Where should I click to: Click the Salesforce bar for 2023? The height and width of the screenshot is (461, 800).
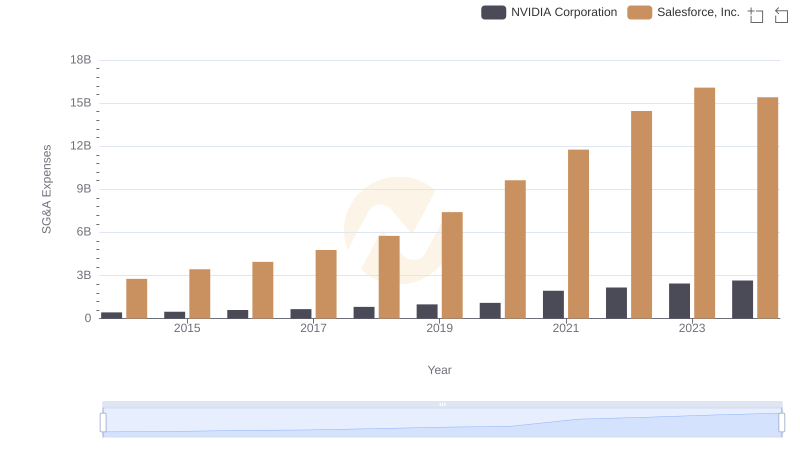pyautogui.click(x=704, y=203)
